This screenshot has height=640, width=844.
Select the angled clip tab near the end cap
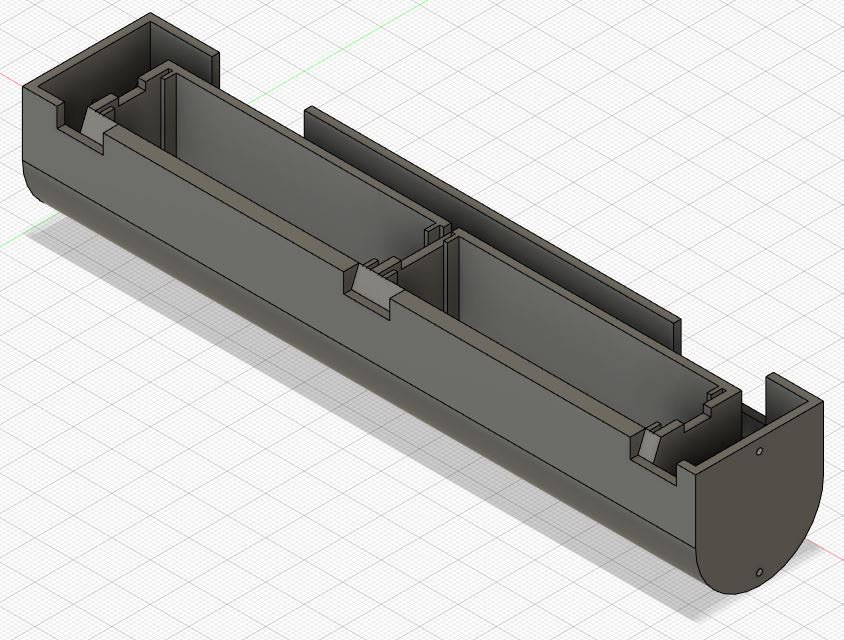point(648,445)
